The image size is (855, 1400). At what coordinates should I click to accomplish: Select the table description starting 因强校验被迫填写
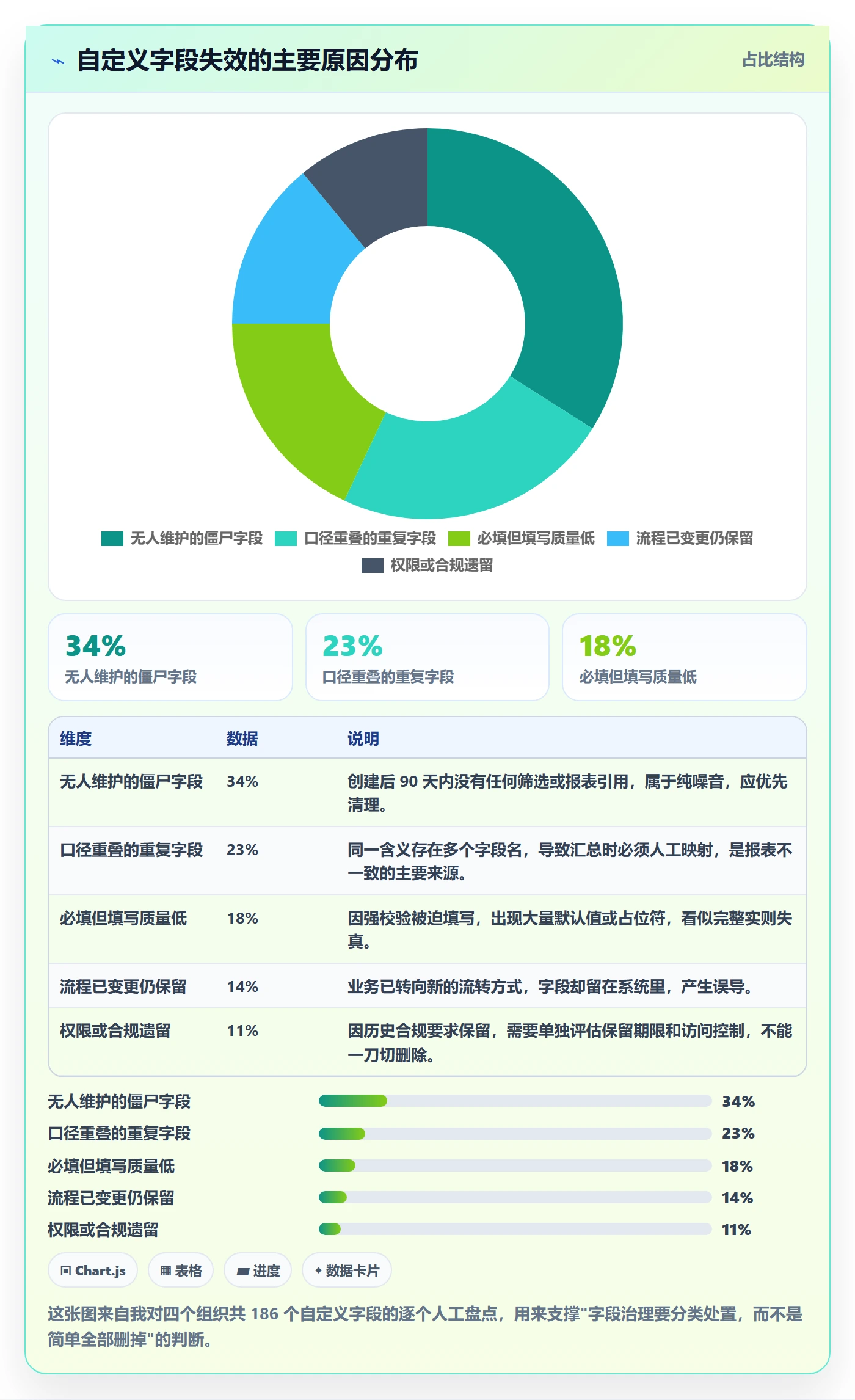coord(570,930)
